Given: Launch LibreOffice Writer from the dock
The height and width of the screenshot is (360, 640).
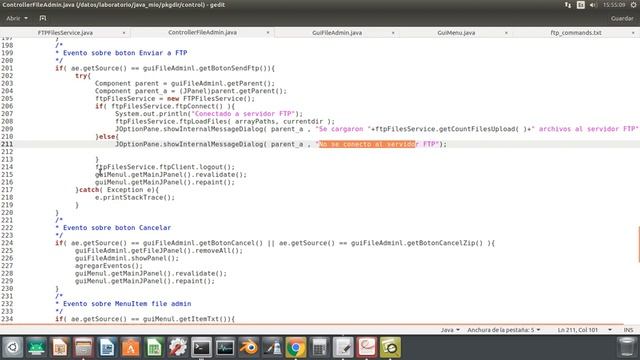Looking at the screenshot, I should pos(107,347).
